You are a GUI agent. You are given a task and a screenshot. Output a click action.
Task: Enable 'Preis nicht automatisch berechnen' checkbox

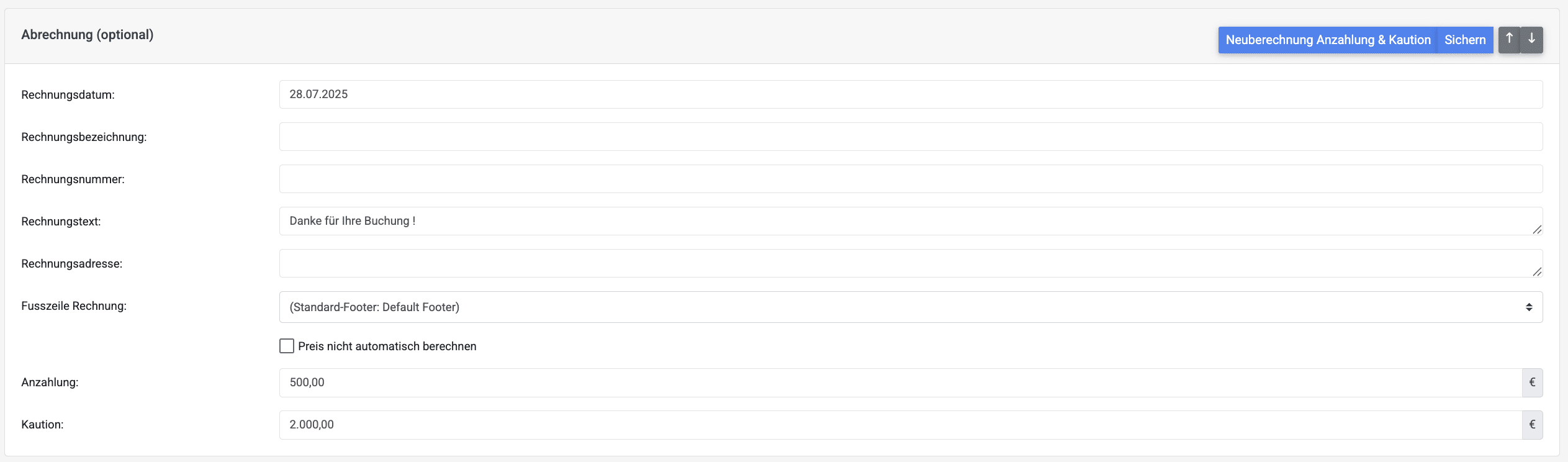[287, 346]
